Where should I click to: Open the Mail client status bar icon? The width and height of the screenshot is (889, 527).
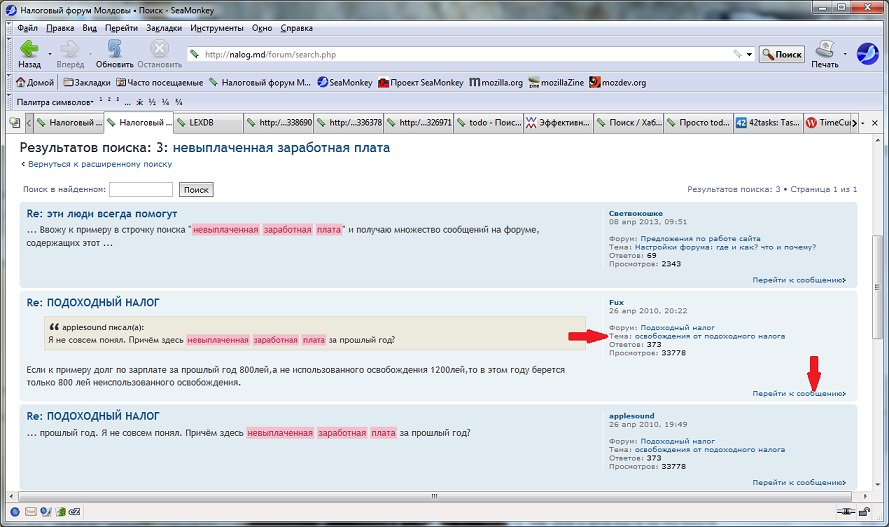coord(31,512)
